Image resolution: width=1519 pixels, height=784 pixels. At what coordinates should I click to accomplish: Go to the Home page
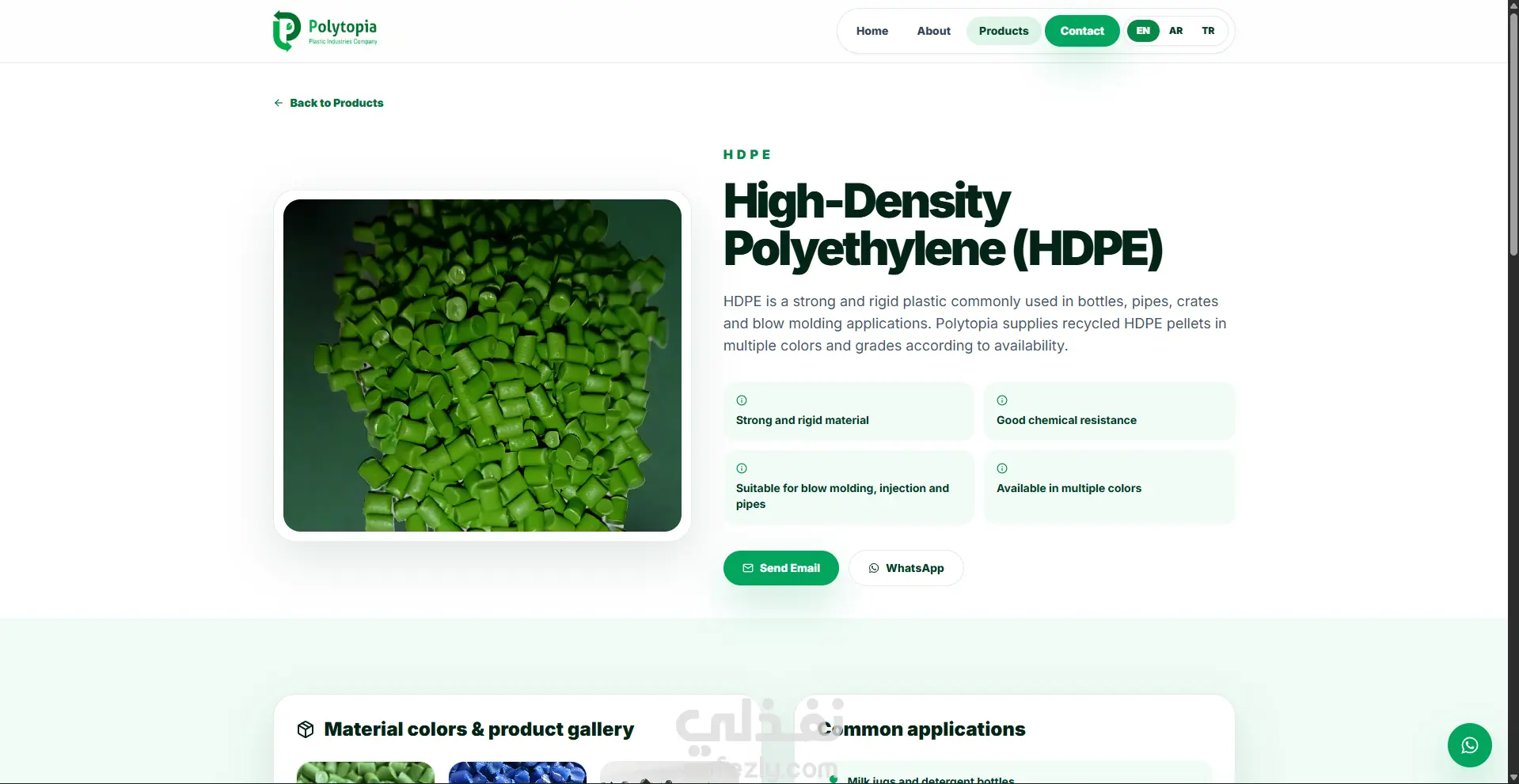pyautogui.click(x=872, y=31)
